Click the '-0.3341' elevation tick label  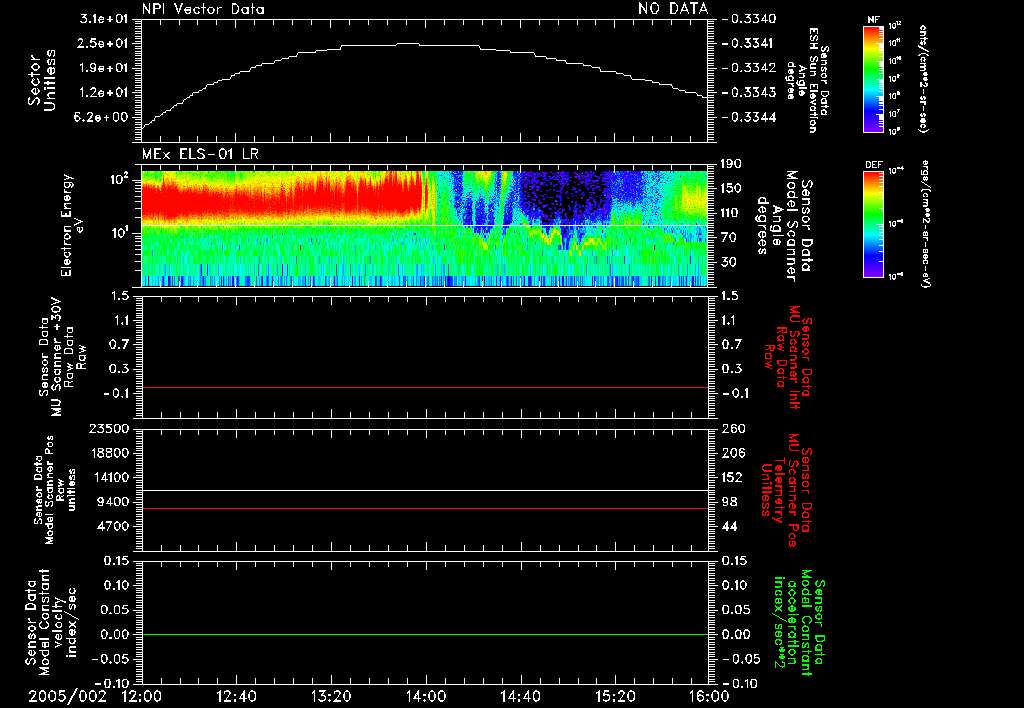pyautogui.click(x=750, y=43)
